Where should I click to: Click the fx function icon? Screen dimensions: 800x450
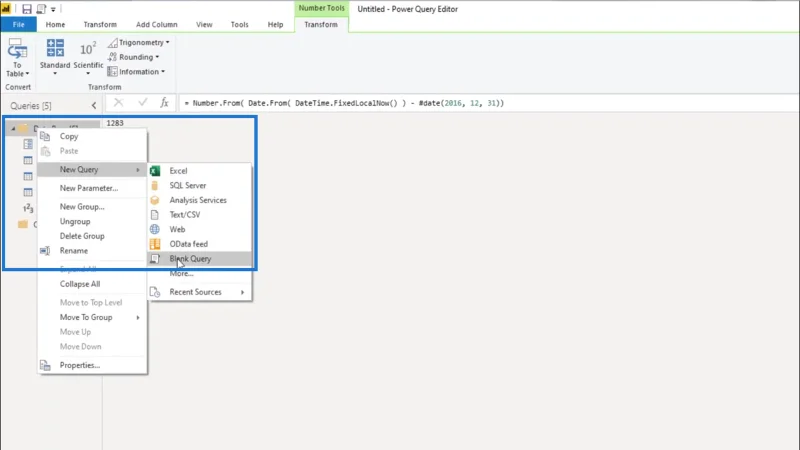(164, 103)
